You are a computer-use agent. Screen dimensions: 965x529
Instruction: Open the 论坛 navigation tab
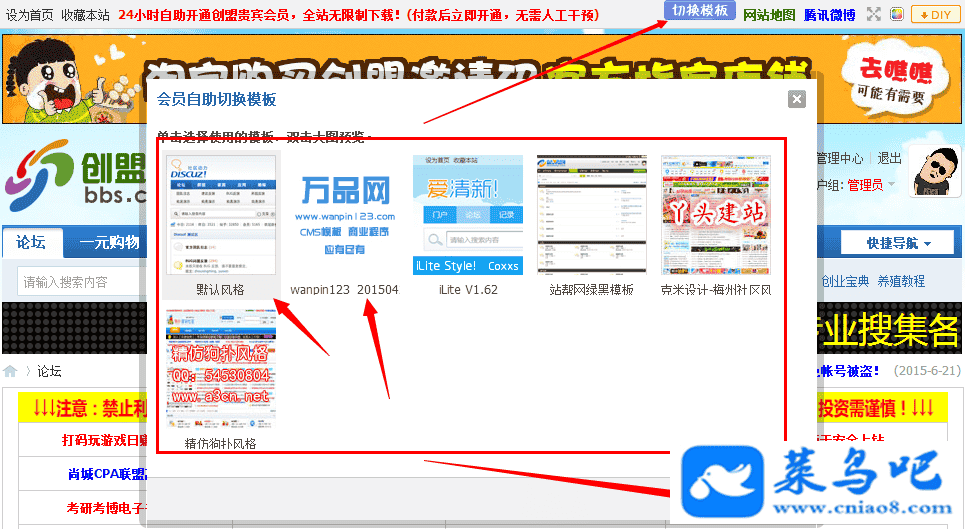point(31,242)
